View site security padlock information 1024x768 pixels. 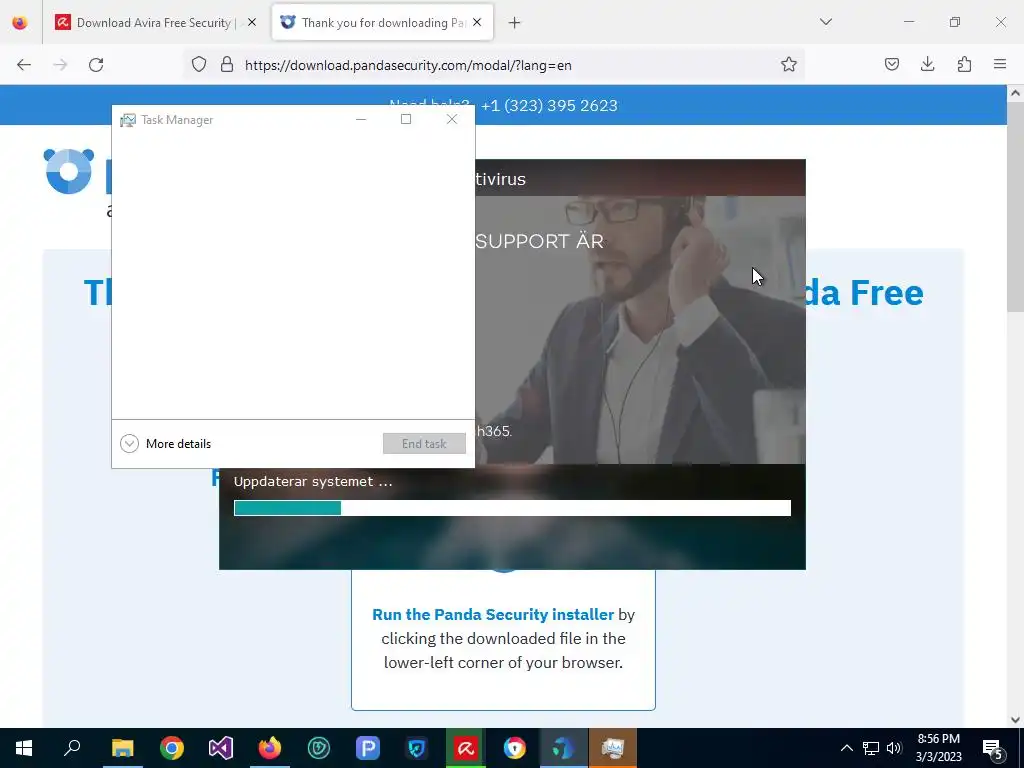227,65
